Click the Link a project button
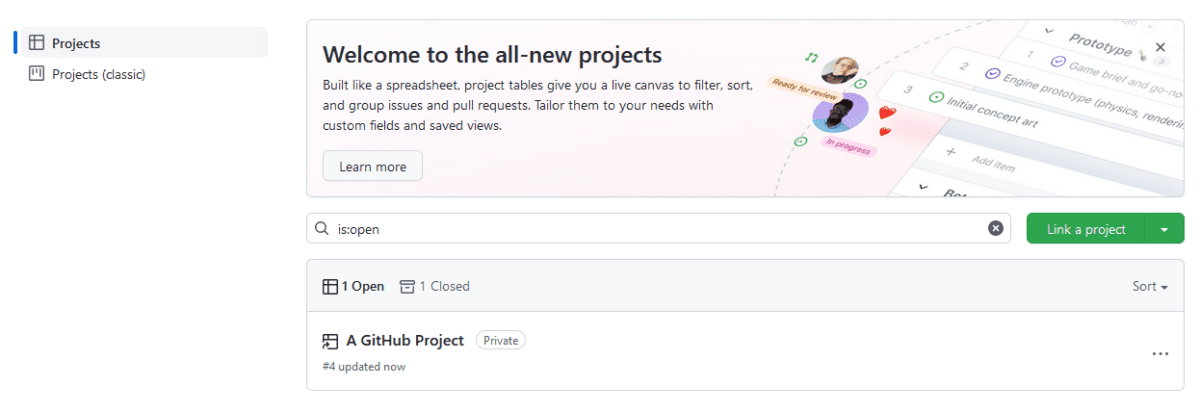The height and width of the screenshot is (411, 1200). pyautogui.click(x=1086, y=228)
